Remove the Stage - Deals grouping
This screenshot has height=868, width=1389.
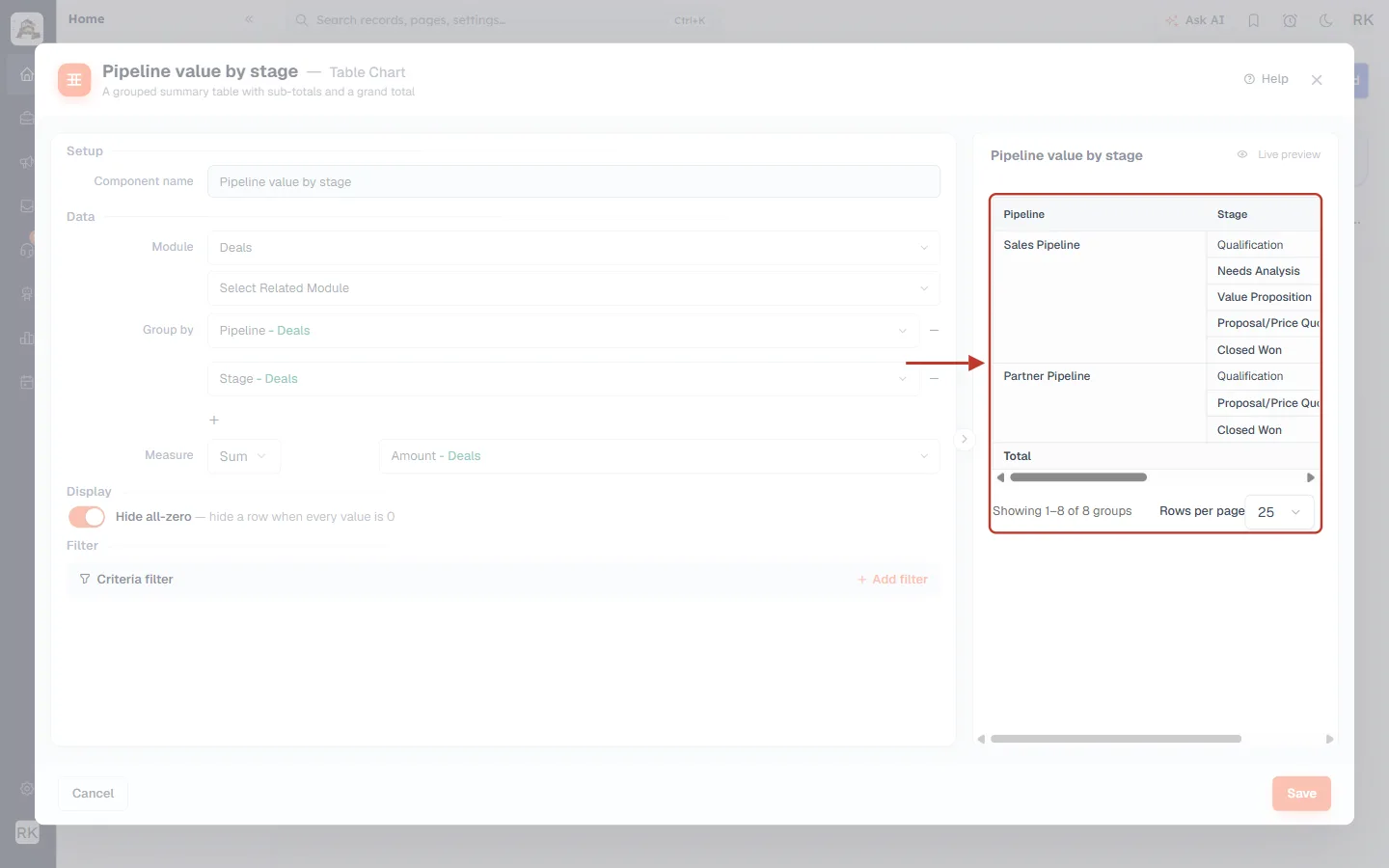934,379
